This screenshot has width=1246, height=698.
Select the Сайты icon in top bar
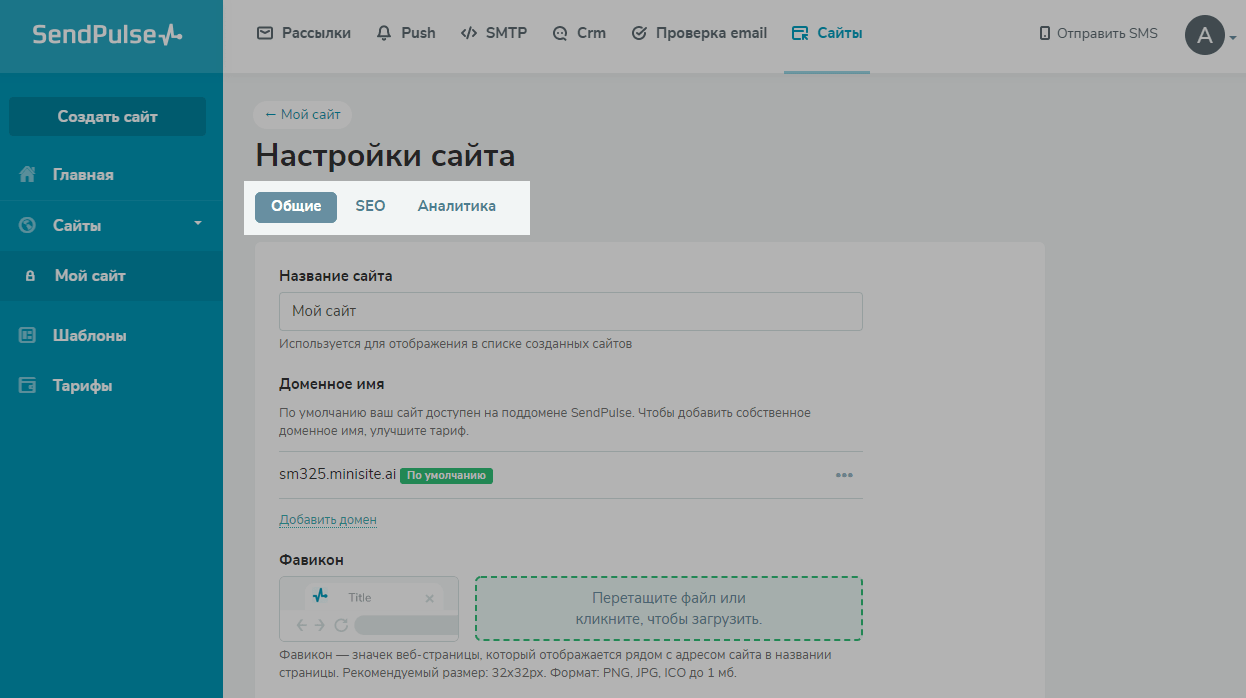pyautogui.click(x=800, y=31)
